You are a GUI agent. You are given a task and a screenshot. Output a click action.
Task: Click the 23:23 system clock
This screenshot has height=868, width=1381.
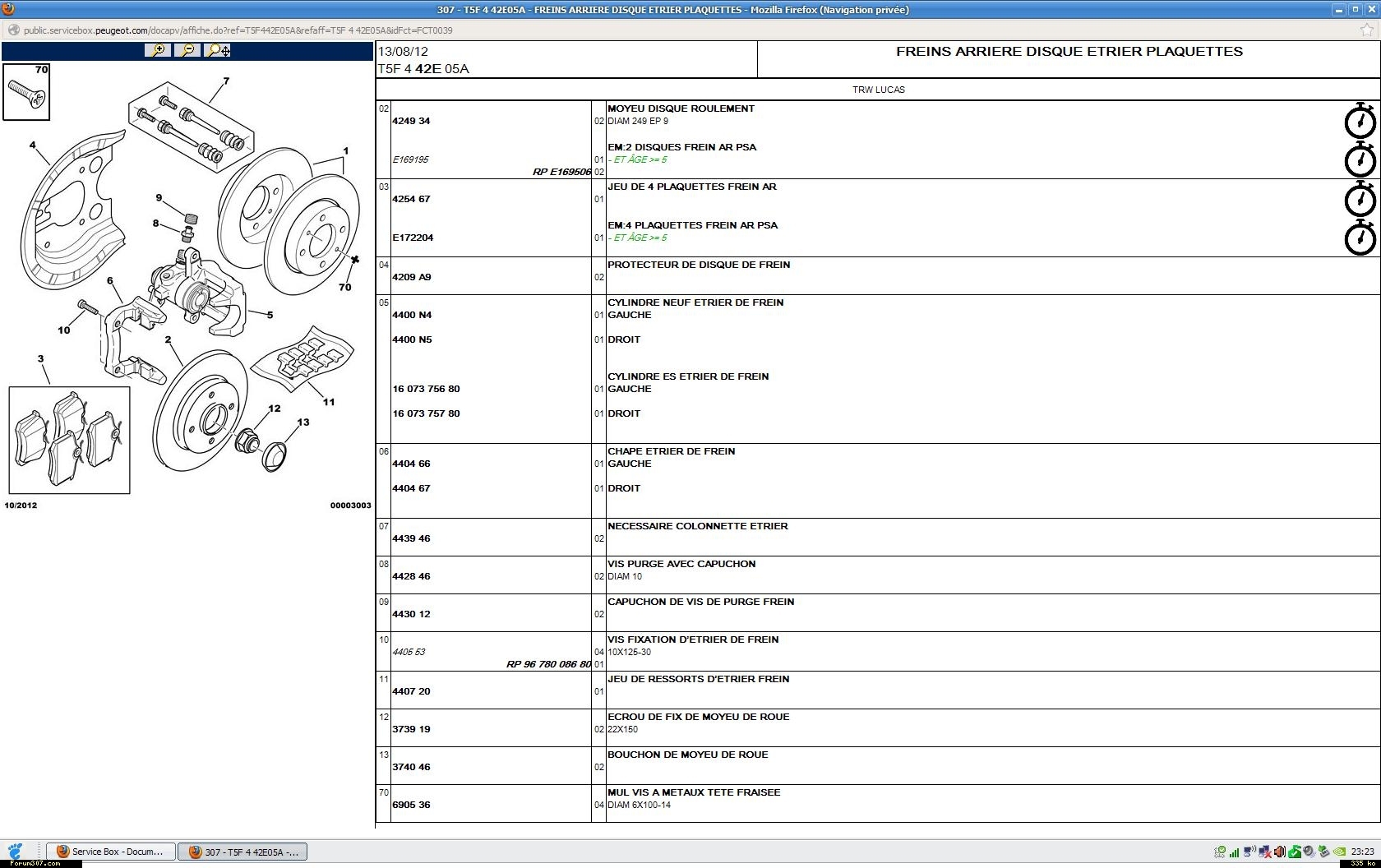coord(1362,852)
